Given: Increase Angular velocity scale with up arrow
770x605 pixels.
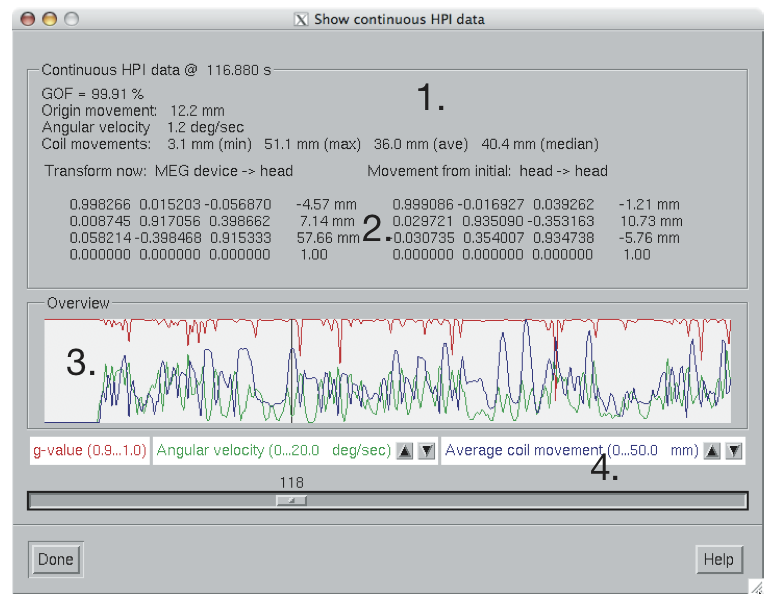Looking at the screenshot, I should click(x=405, y=451).
